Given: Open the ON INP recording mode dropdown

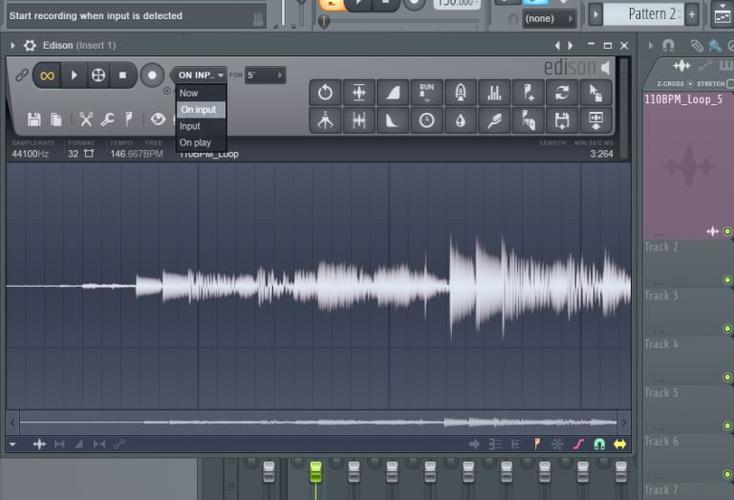Looking at the screenshot, I should coord(200,75).
